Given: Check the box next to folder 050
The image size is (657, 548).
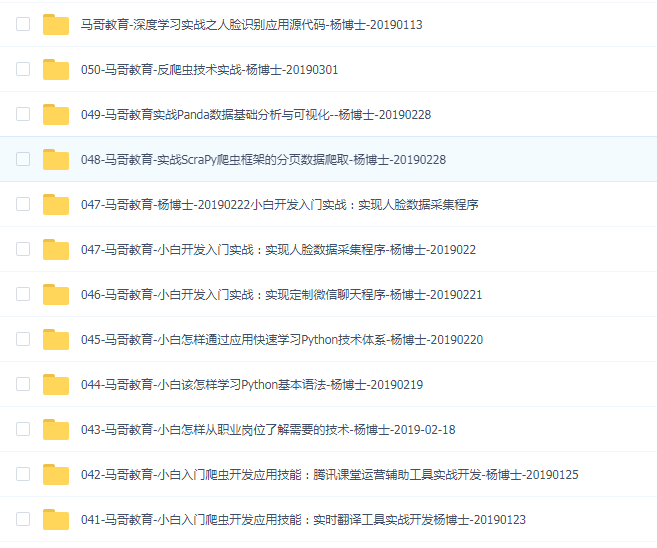Looking at the screenshot, I should pos(23,69).
